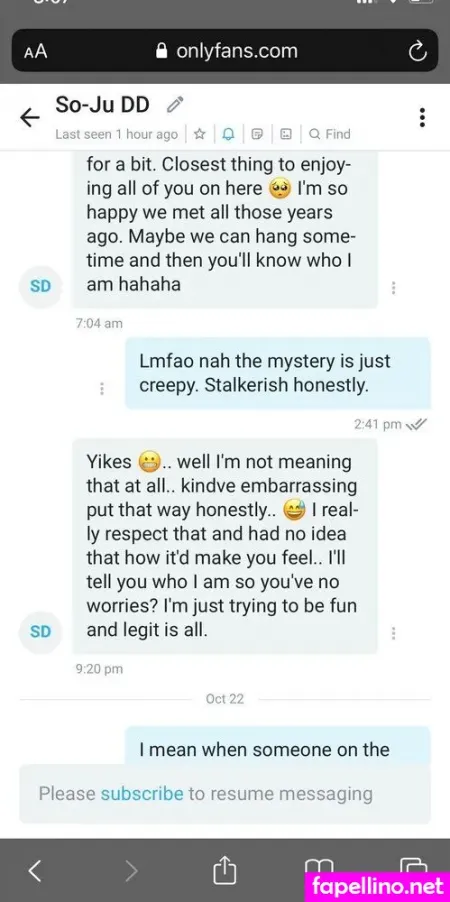Add So-Ju DD to favorites star

click(199, 134)
